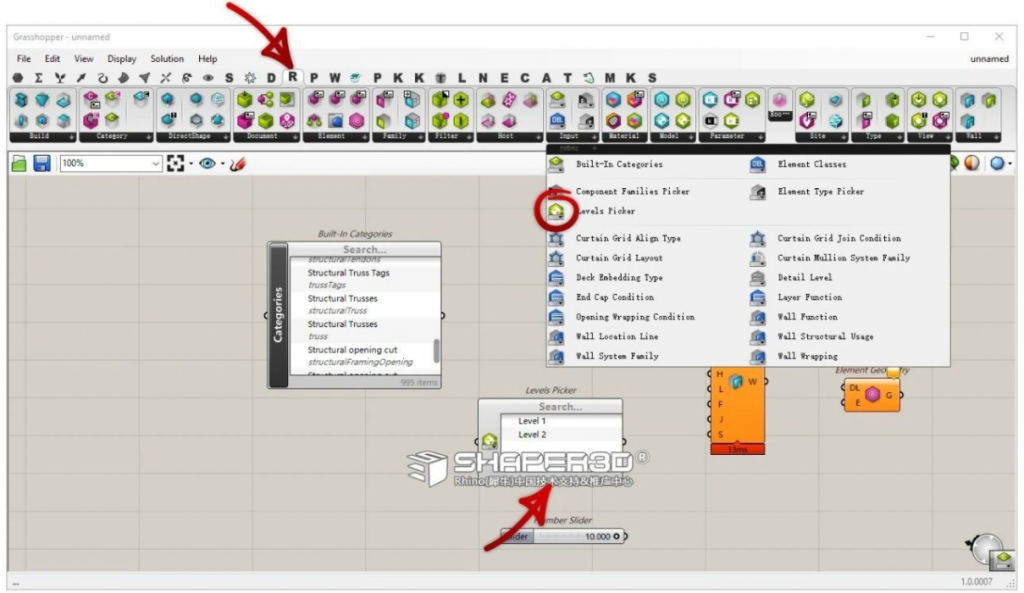Click the Levels Picker component icon on canvas
Image resolution: width=1024 pixels, height=593 pixels.
489,441
